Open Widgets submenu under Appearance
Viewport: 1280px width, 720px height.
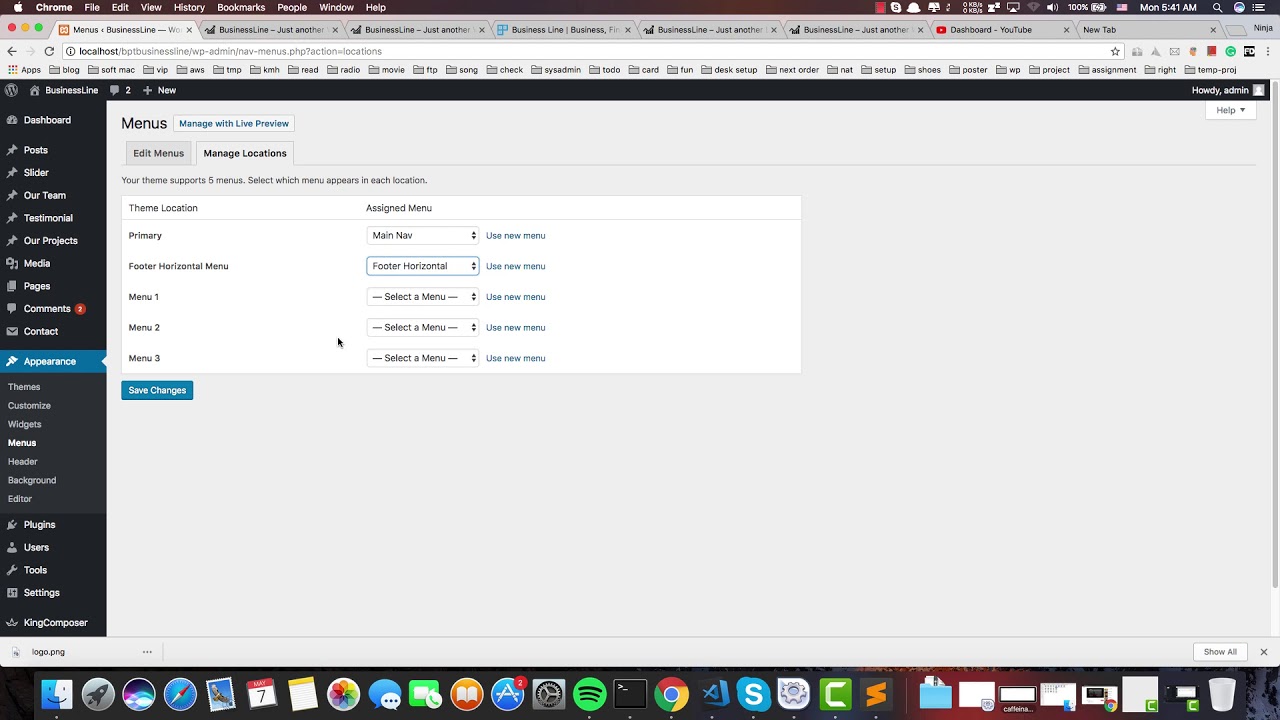(x=25, y=424)
